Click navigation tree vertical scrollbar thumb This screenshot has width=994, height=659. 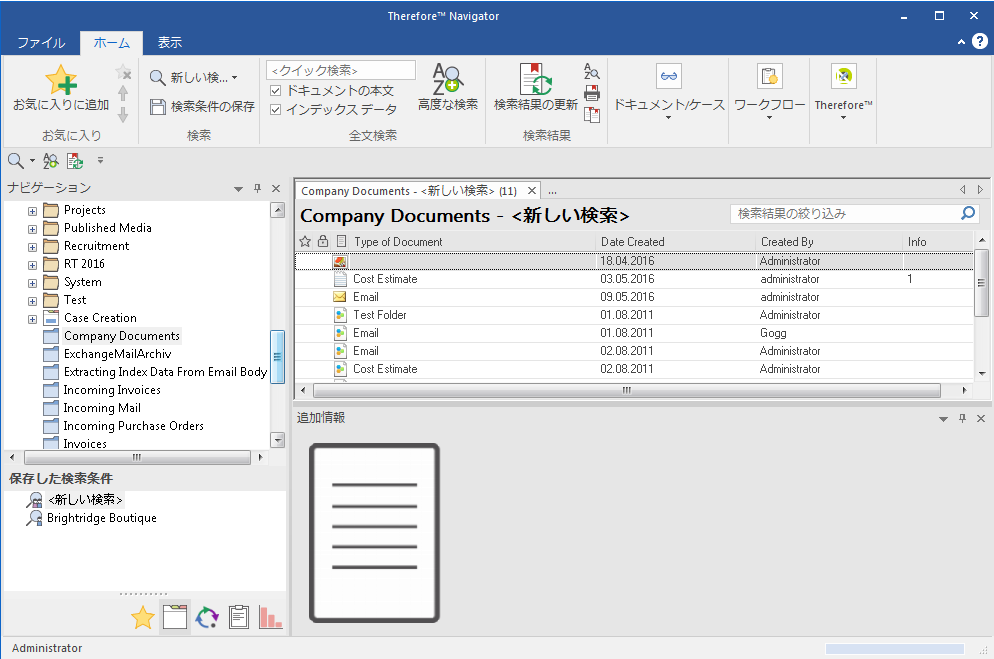pyautogui.click(x=277, y=357)
